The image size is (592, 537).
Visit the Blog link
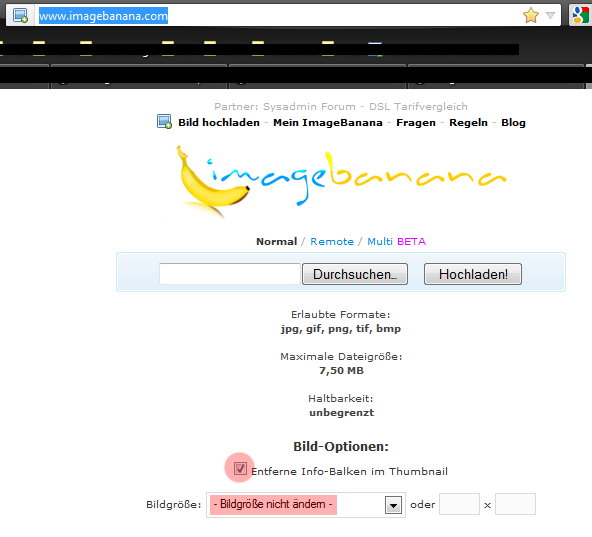pyautogui.click(x=513, y=123)
